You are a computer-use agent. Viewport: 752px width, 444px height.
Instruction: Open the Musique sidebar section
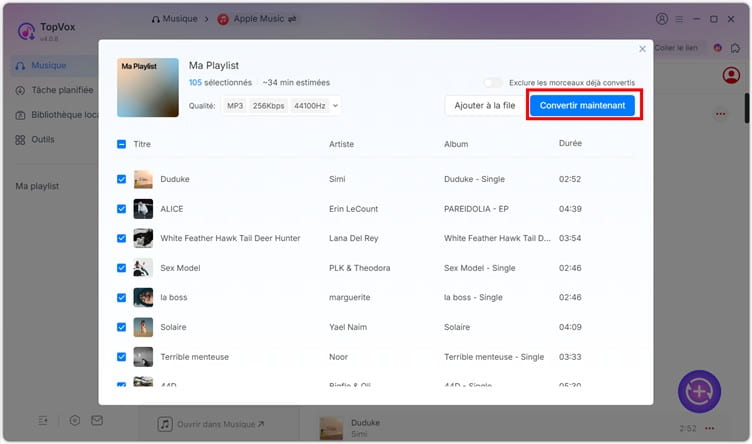(54, 65)
